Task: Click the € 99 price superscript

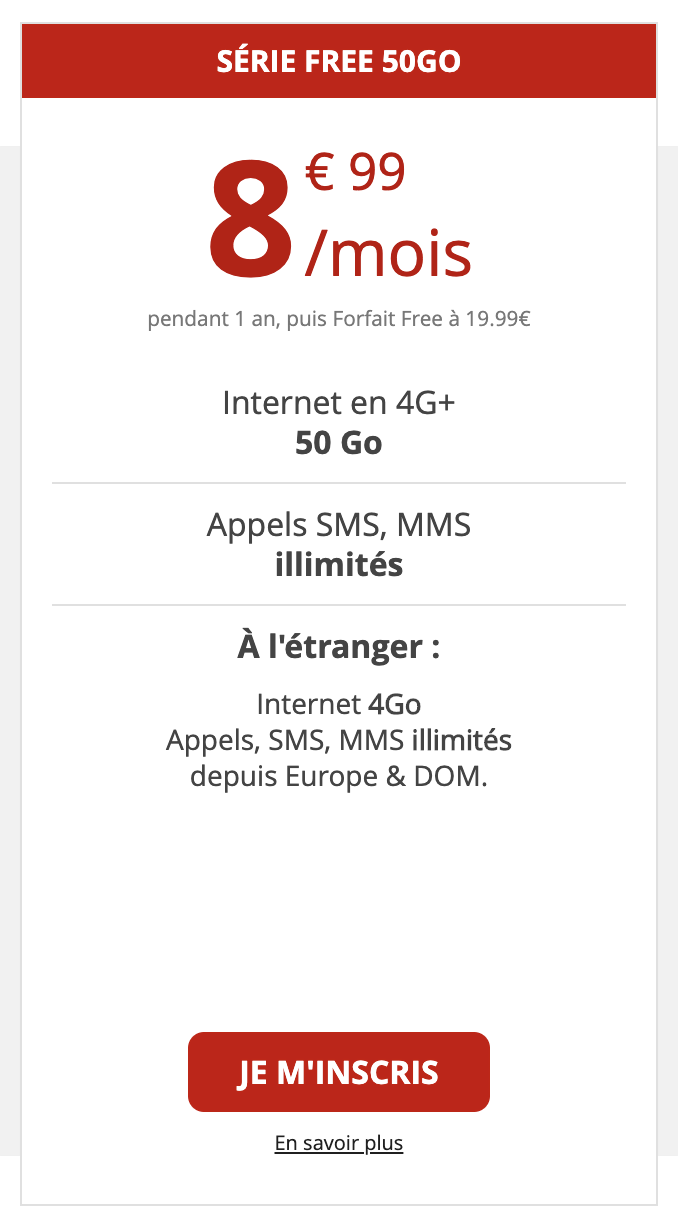Action: (x=354, y=172)
